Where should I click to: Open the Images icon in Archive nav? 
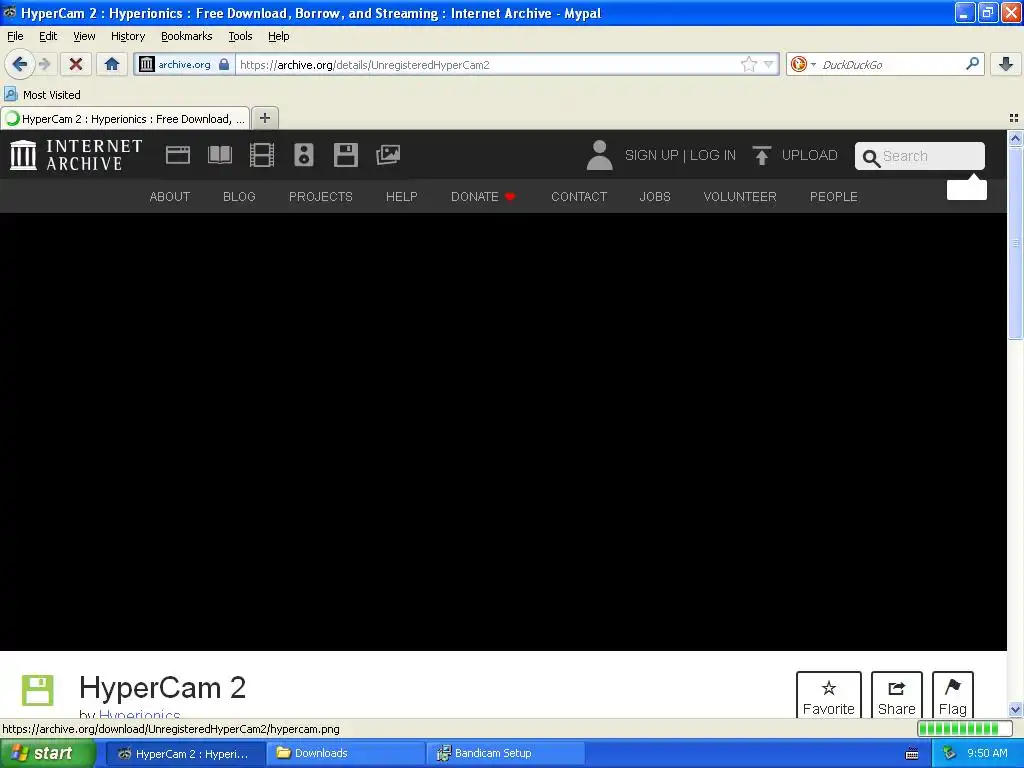pos(388,155)
